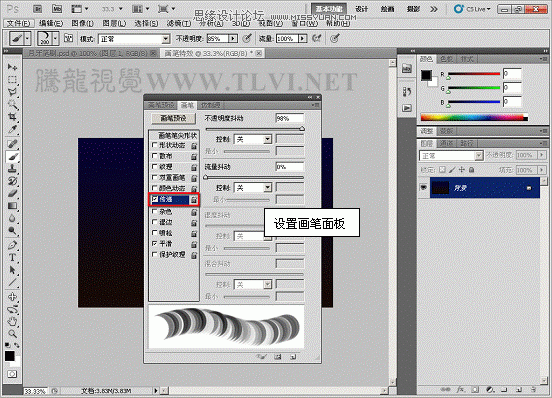The image size is (552, 398).
Task: Select the Clone Stamp tool
Action: click(x=12, y=169)
